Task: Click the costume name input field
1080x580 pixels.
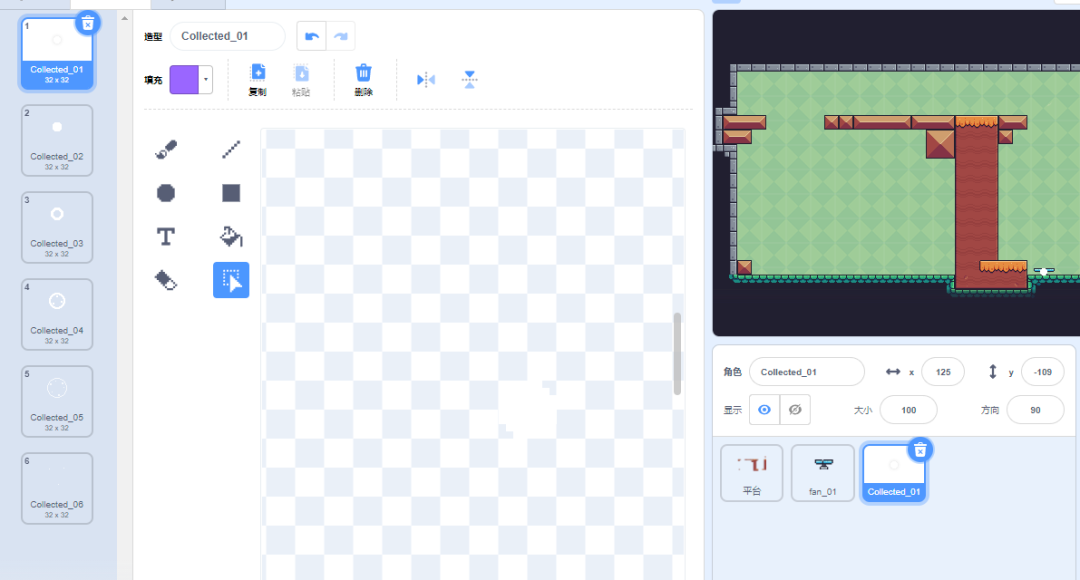Action: tap(227, 36)
